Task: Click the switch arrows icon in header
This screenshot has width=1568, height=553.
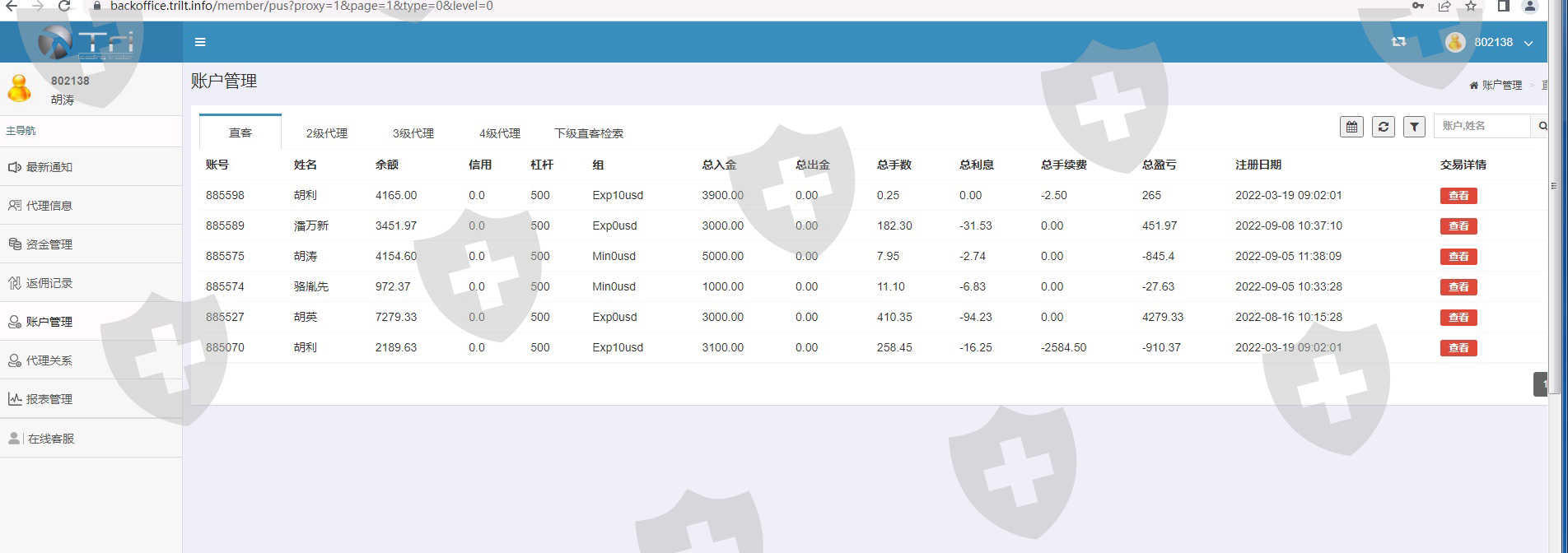Action: click(1398, 42)
